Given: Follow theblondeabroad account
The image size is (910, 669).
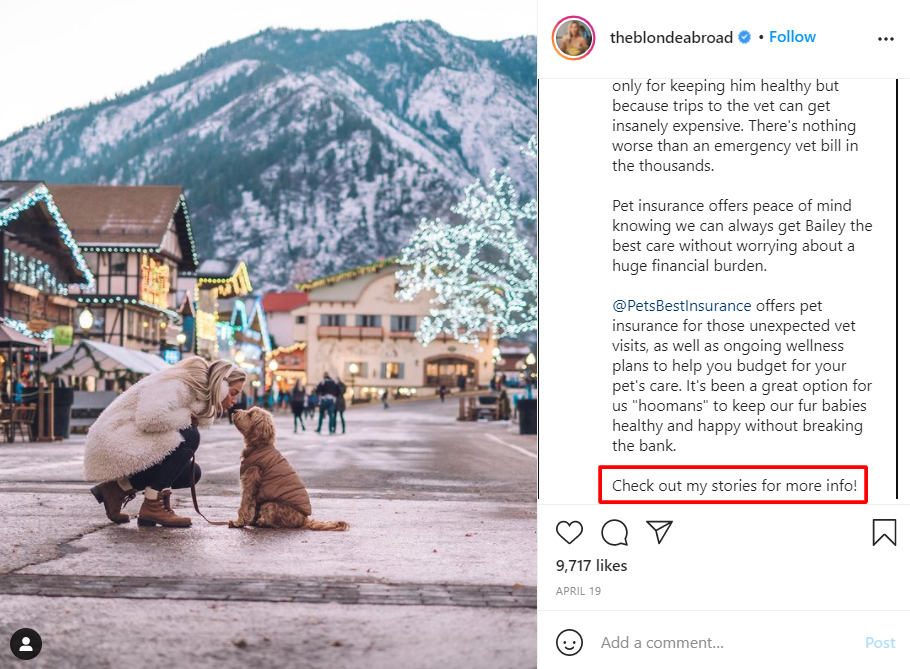Looking at the screenshot, I should (x=792, y=37).
